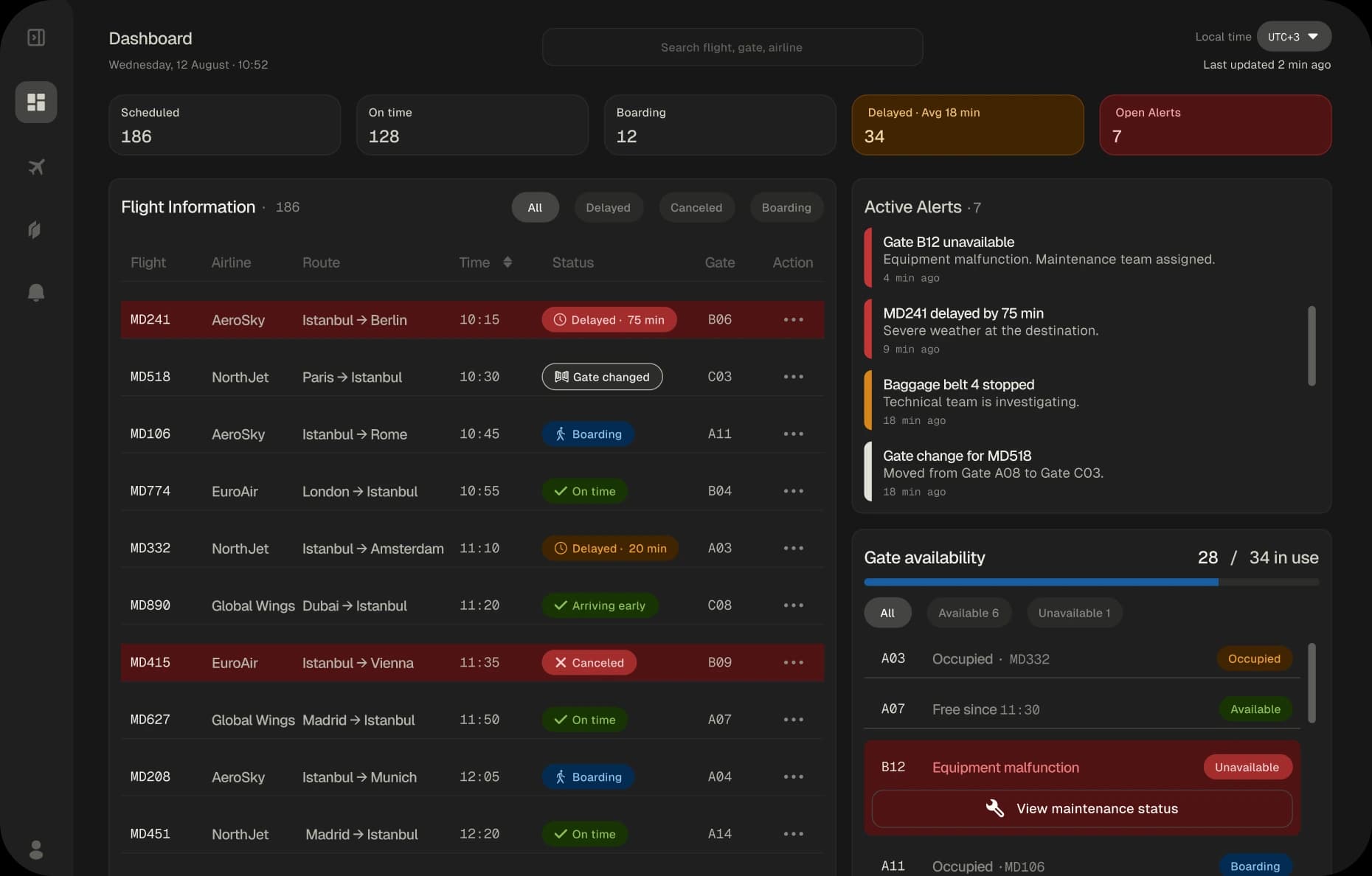Open the Baggage belt 4 stopped alert
Viewport: 1372px width, 876px height.
(1084, 401)
